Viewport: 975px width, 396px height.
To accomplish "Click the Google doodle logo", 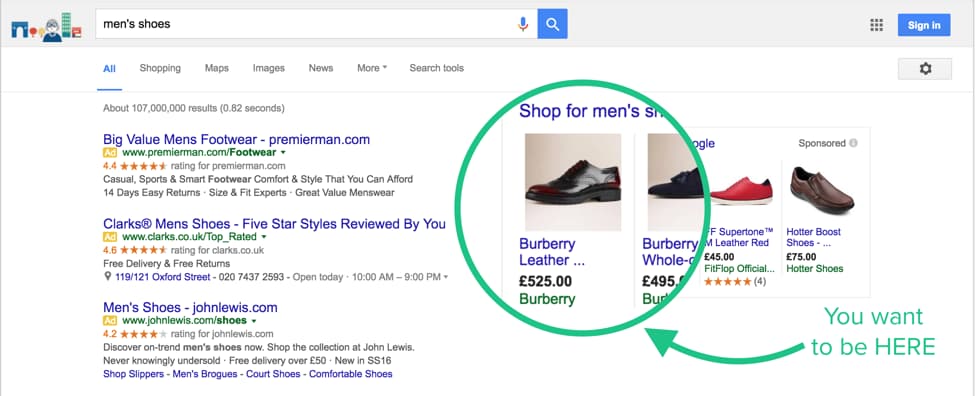I will tap(47, 27).
